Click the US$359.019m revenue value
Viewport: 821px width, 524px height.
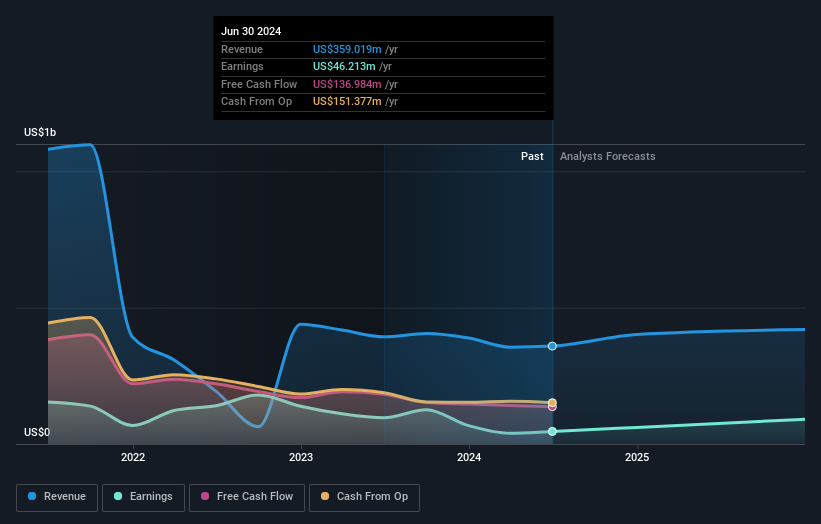(347, 49)
